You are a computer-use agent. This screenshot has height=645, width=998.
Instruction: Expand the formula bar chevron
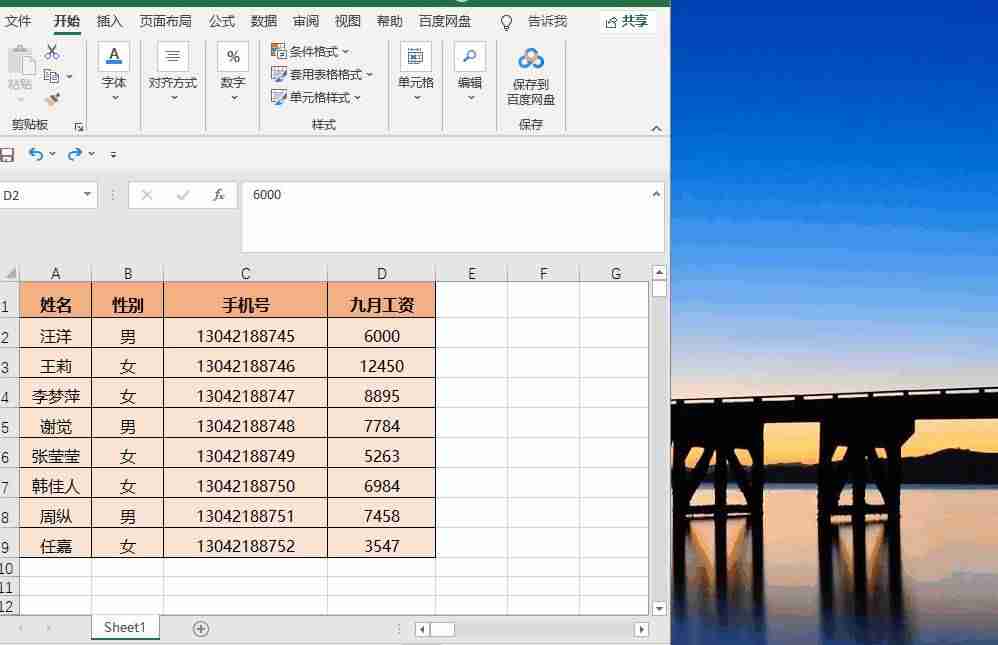coord(656,194)
